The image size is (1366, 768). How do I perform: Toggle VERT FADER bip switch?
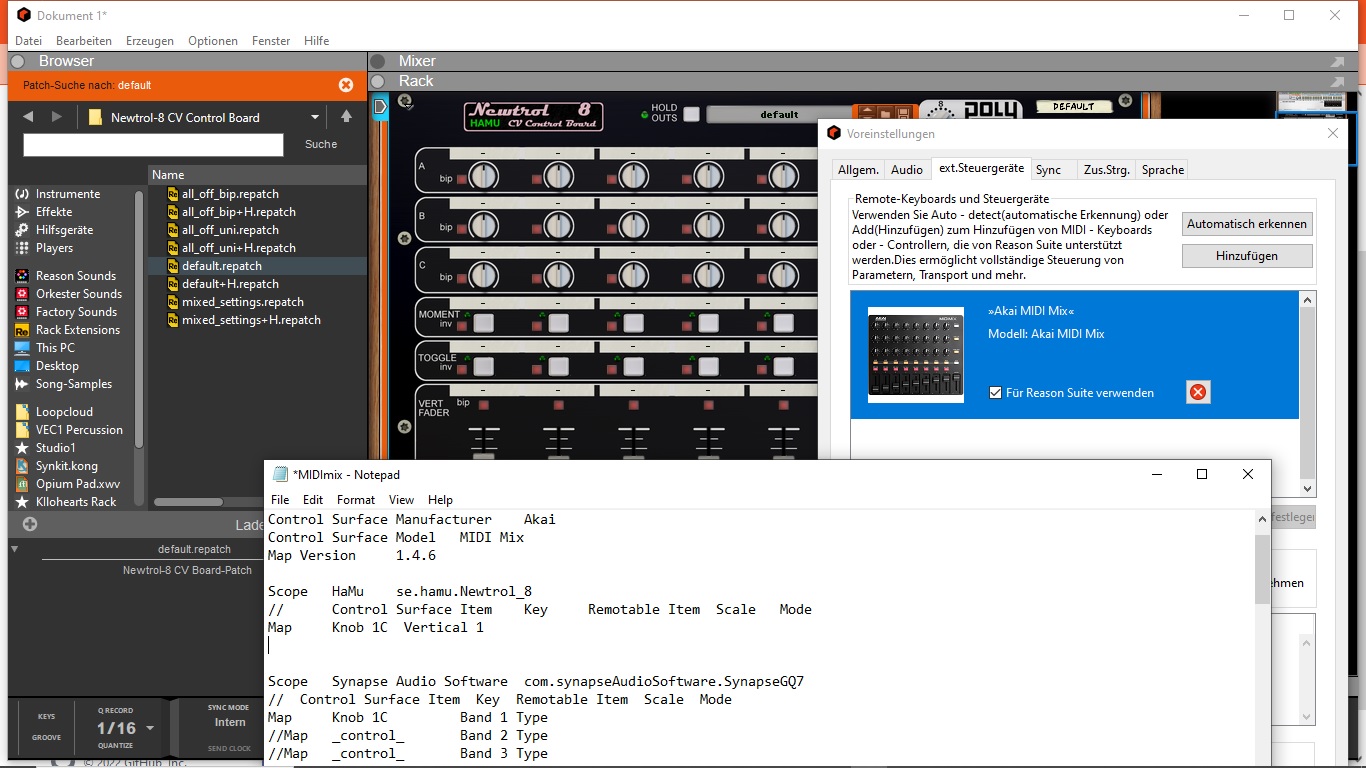[x=484, y=404]
